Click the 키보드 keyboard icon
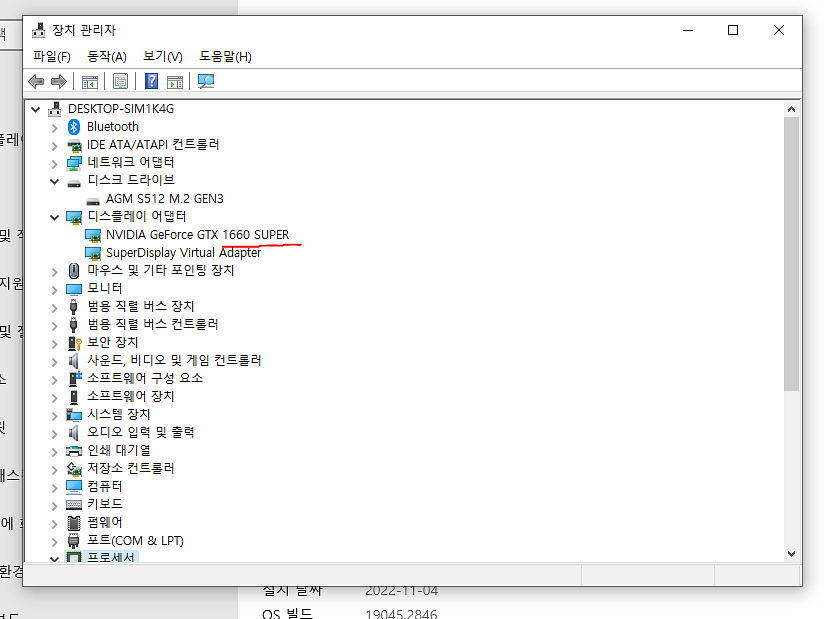Viewport: 829px width, 619px height. 74,504
